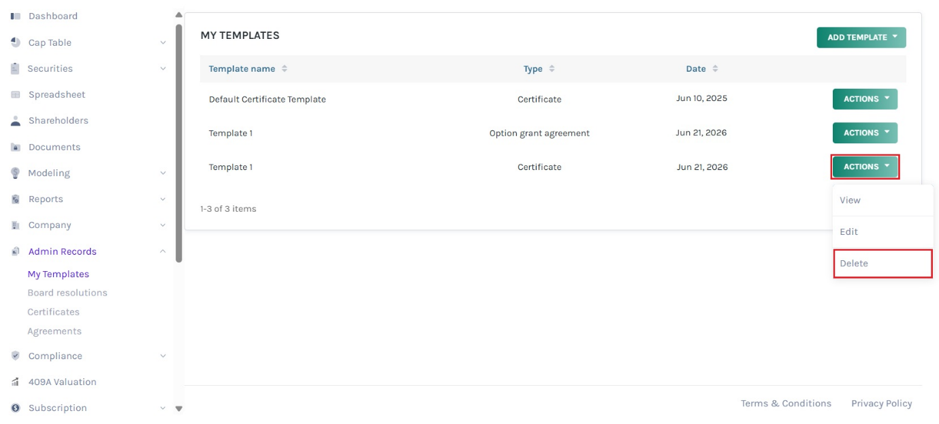Open the Spreadsheet page
939x424 pixels.
coord(57,95)
